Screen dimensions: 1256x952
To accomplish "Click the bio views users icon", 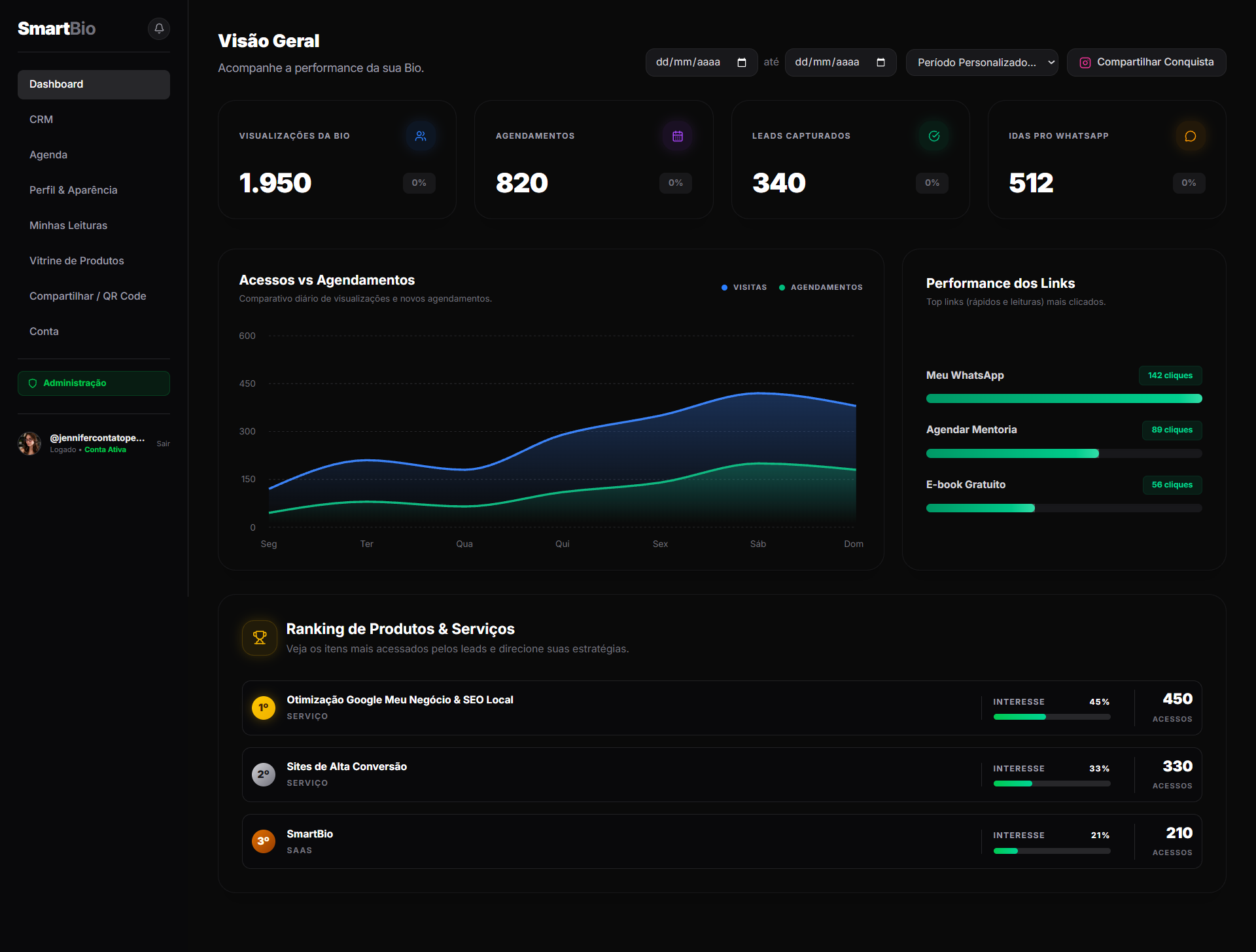I will (x=421, y=136).
